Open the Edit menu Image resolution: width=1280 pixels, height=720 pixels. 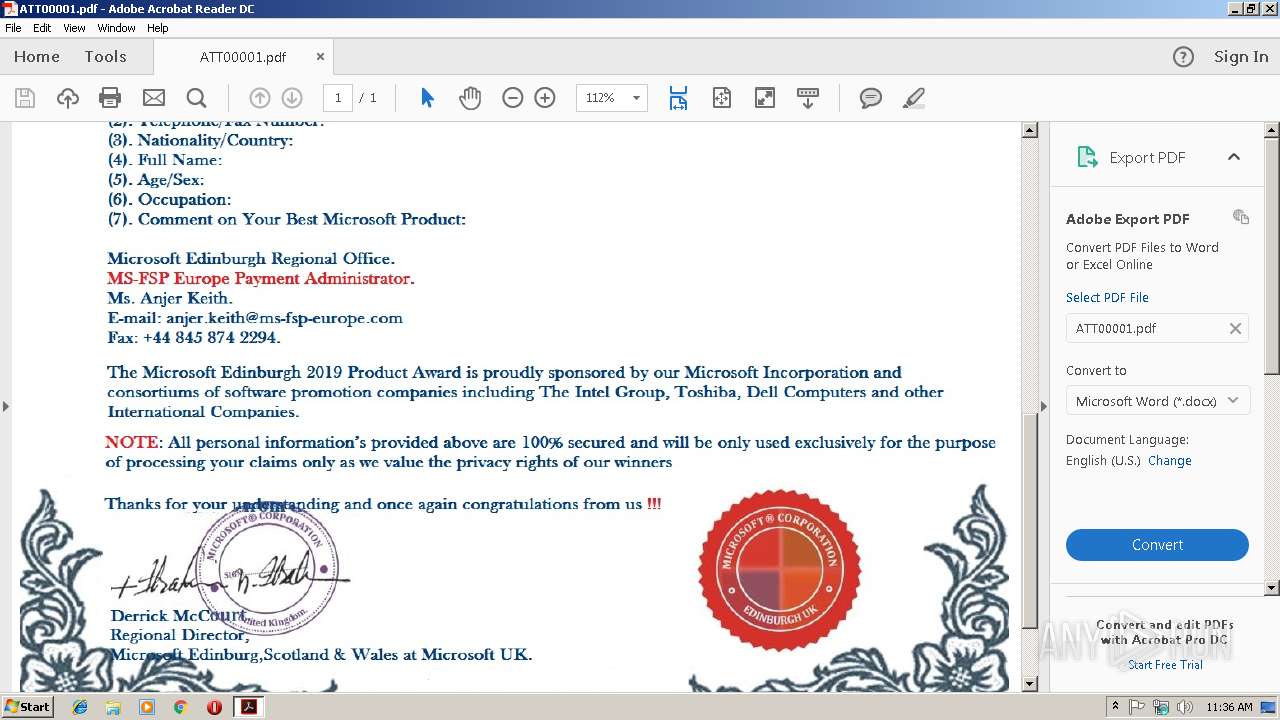pos(42,28)
